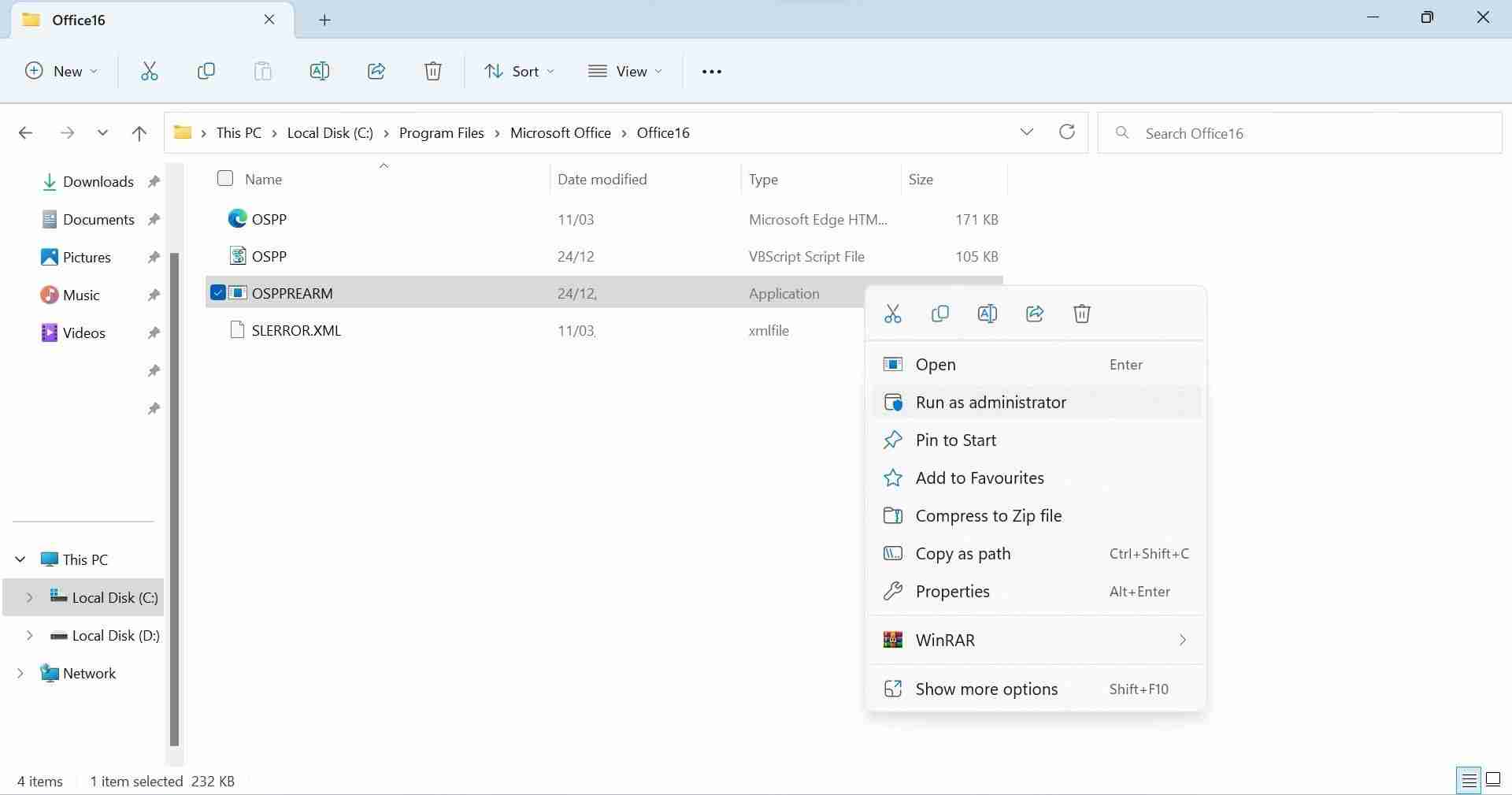This screenshot has width=1512, height=795.
Task: Select all items via the Name header checkbox
Action: [224, 178]
